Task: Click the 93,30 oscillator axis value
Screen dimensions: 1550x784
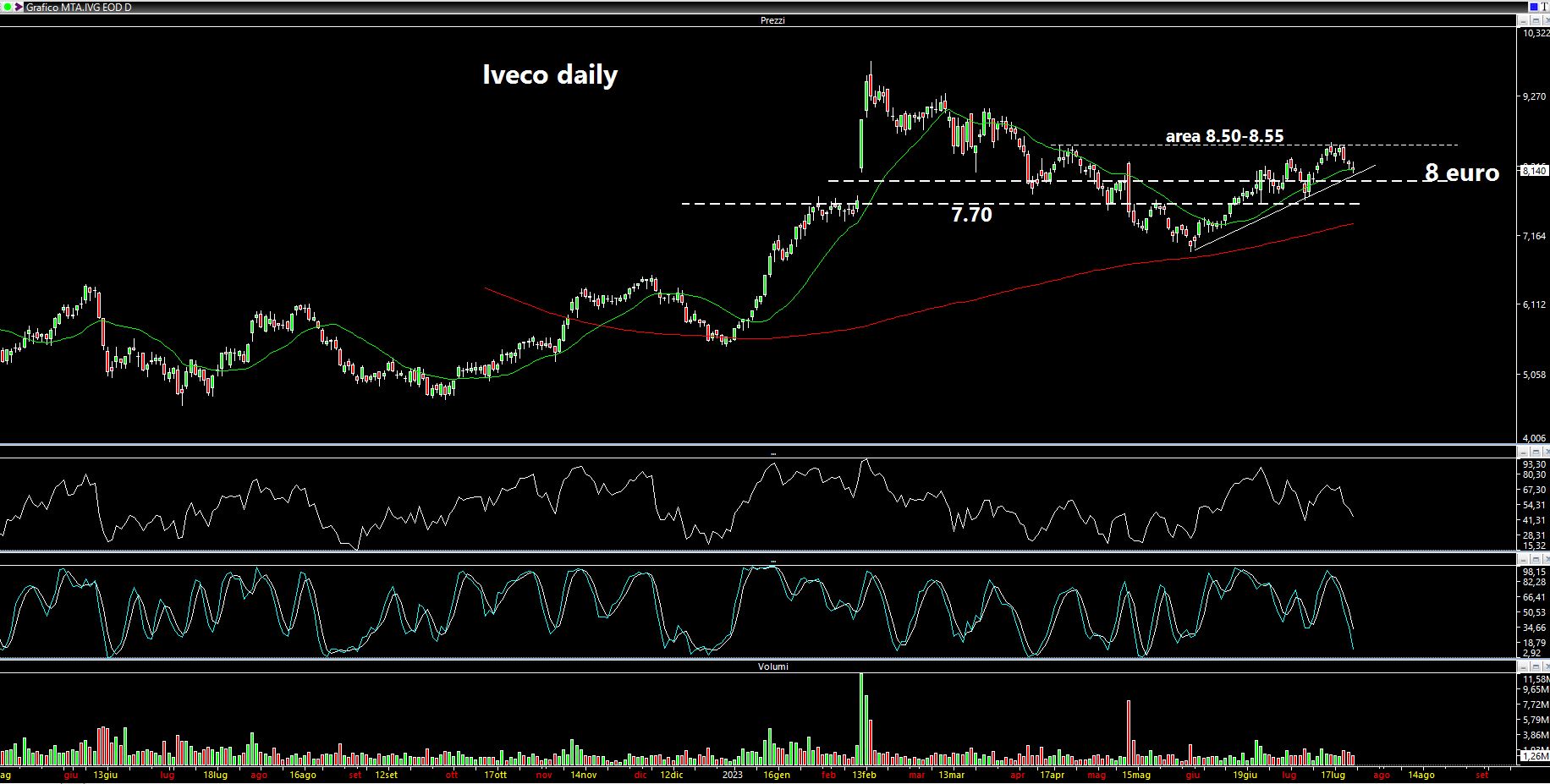Action: [x=1535, y=464]
